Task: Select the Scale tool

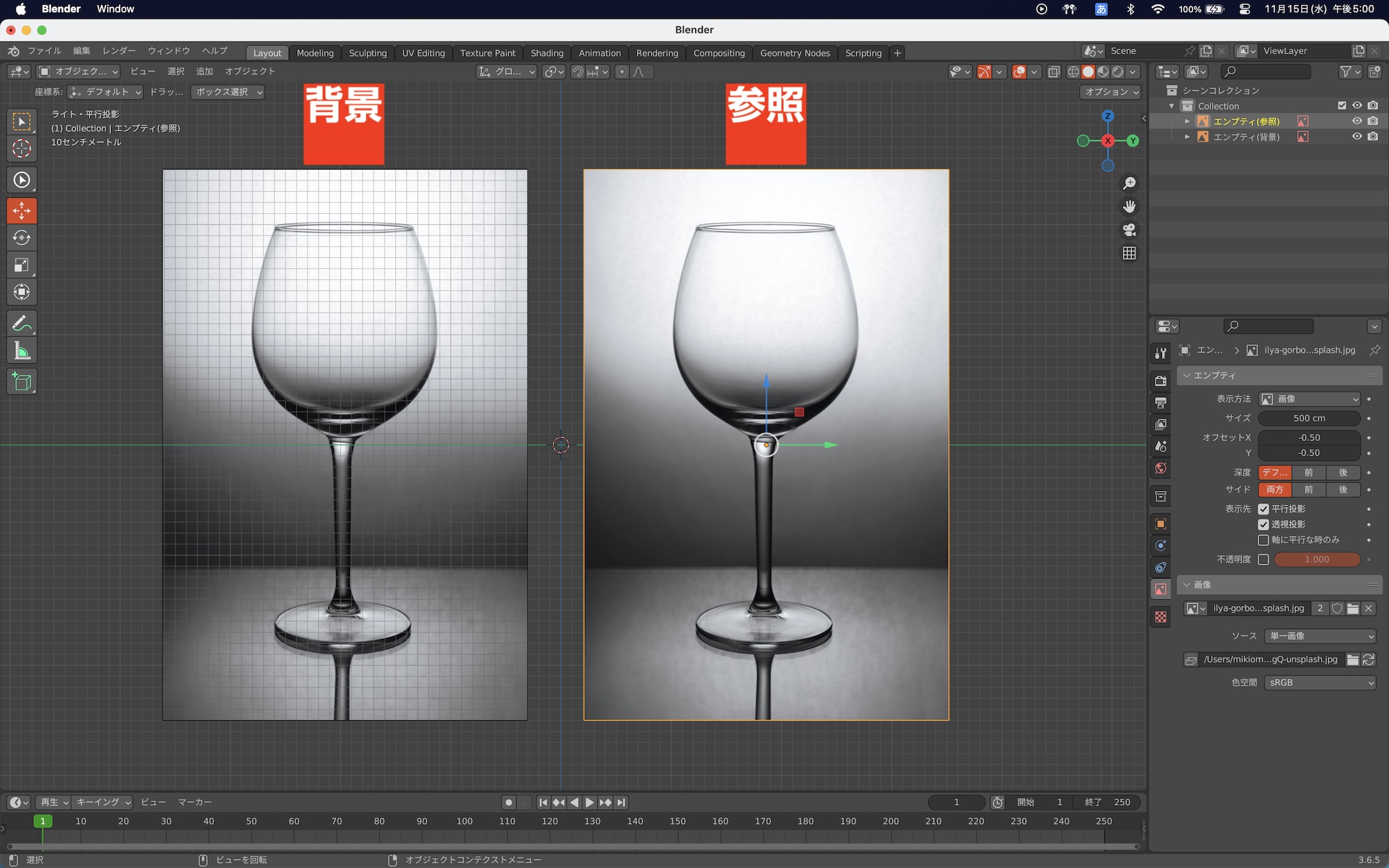Action: 22,265
